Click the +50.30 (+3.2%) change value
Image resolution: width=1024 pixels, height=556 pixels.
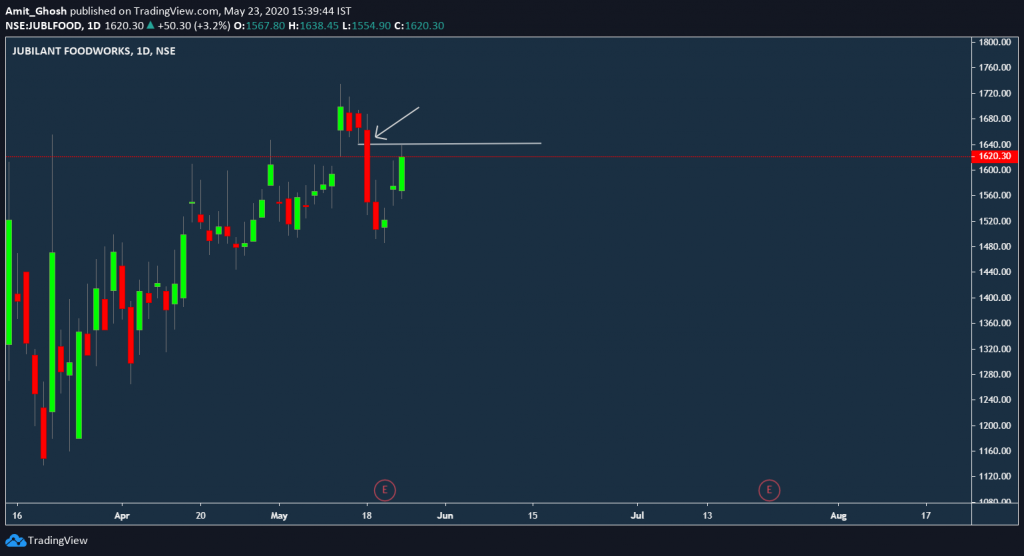194,26
